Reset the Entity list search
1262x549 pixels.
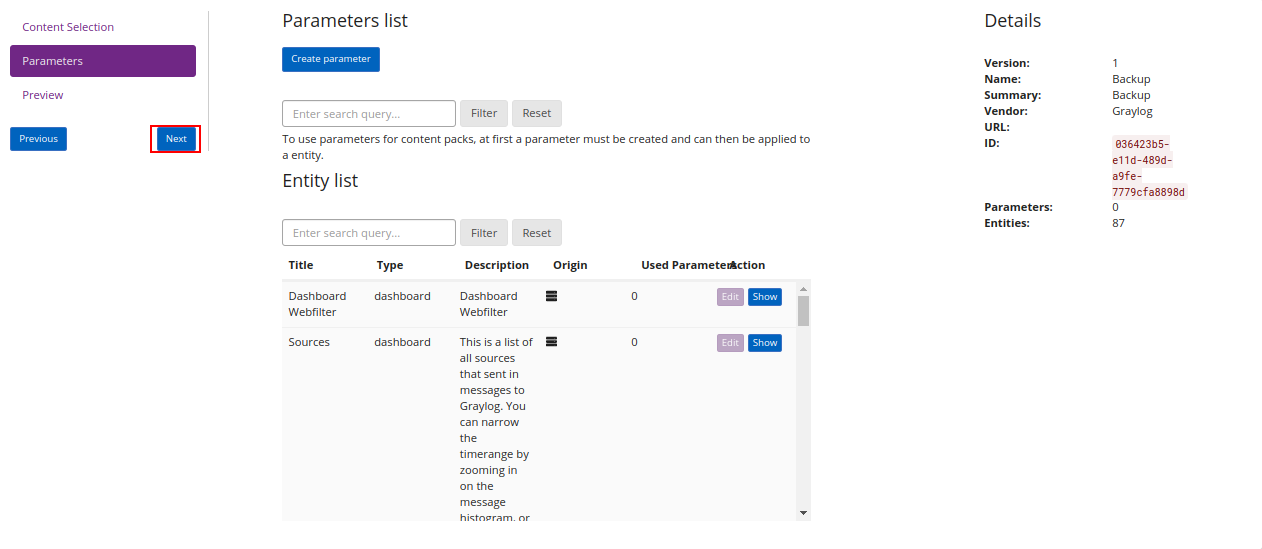click(x=537, y=233)
